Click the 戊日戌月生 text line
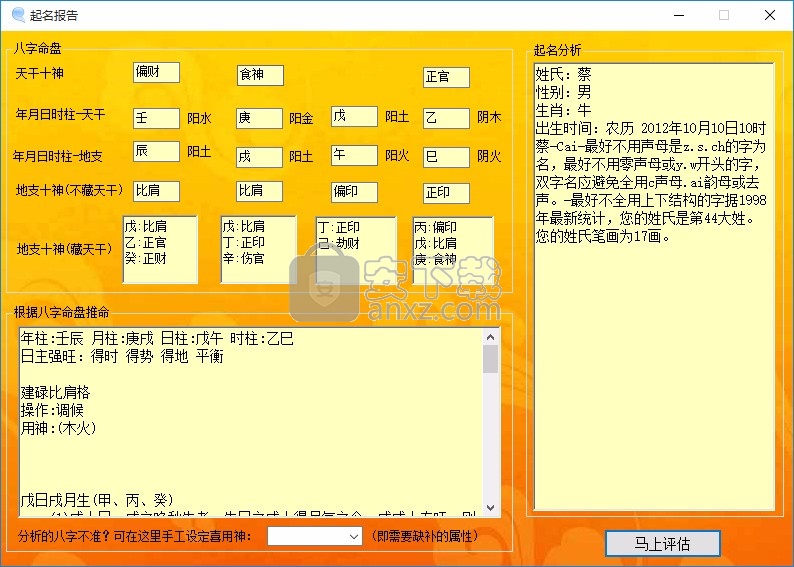The image size is (794, 567). (x=97, y=500)
